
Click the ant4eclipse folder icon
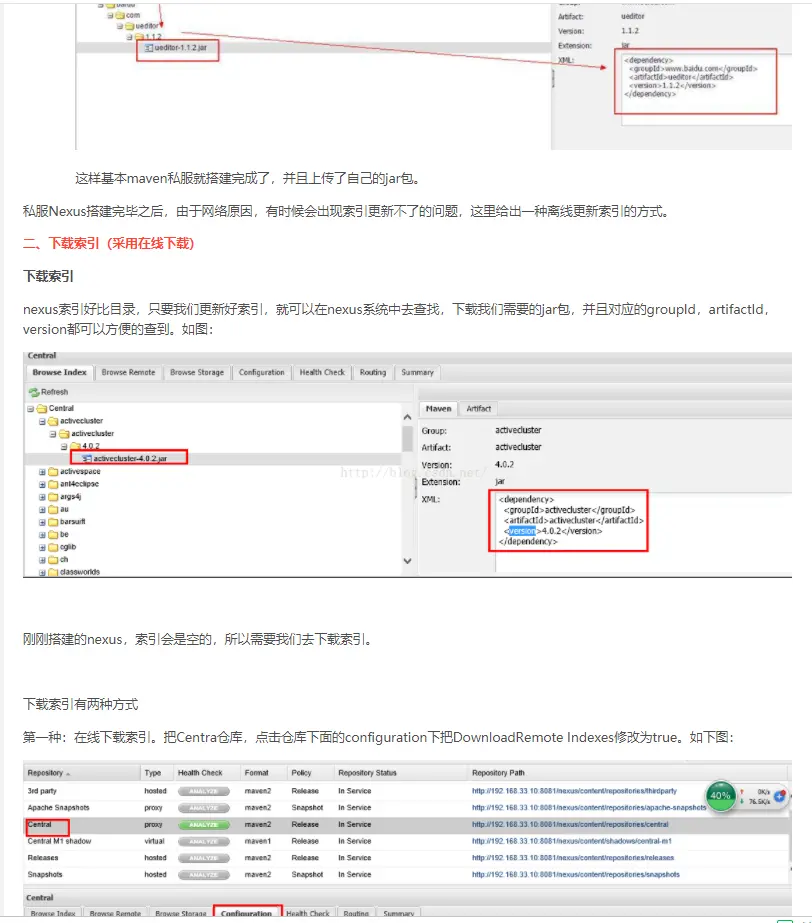tap(53, 484)
